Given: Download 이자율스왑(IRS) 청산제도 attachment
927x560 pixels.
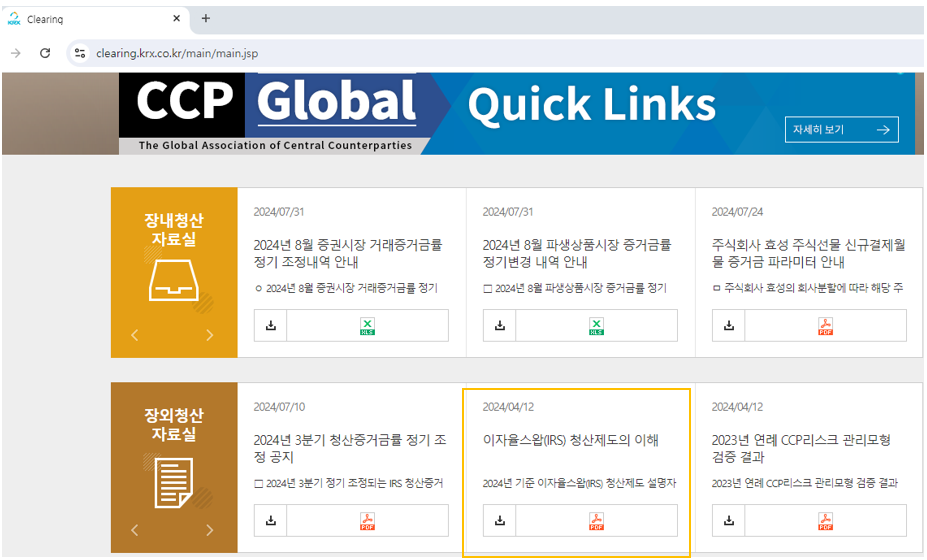Looking at the screenshot, I should coord(500,520).
